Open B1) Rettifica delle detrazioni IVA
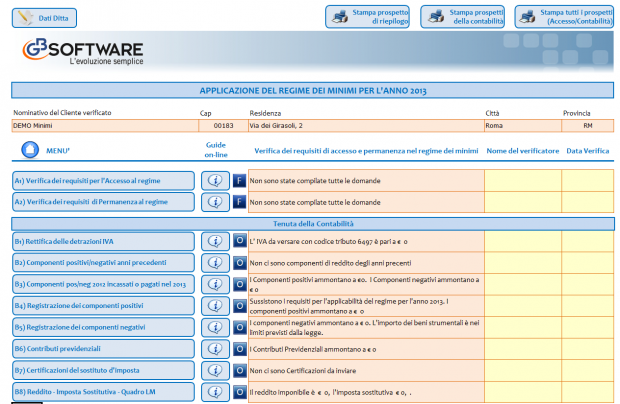 click(x=103, y=242)
